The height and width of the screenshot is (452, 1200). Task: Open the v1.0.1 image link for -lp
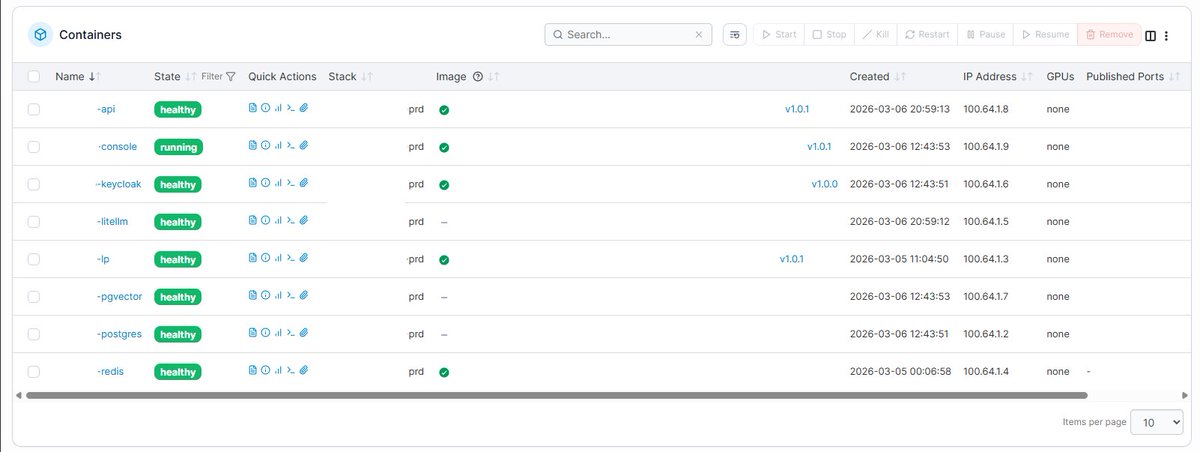pyautogui.click(x=792, y=259)
